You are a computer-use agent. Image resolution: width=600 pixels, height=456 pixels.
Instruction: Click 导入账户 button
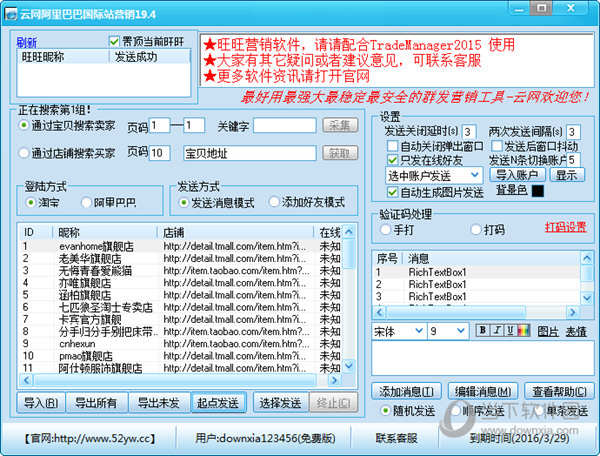click(x=517, y=175)
